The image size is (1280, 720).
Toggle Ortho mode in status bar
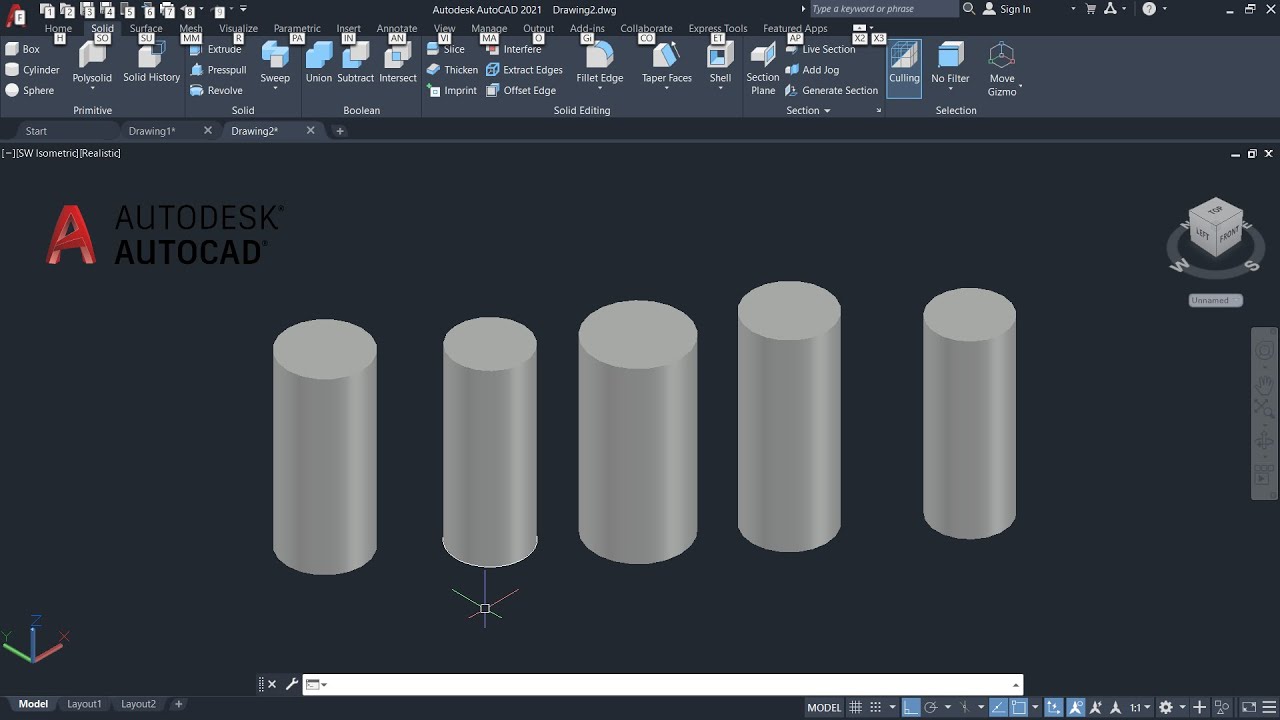tap(911, 707)
